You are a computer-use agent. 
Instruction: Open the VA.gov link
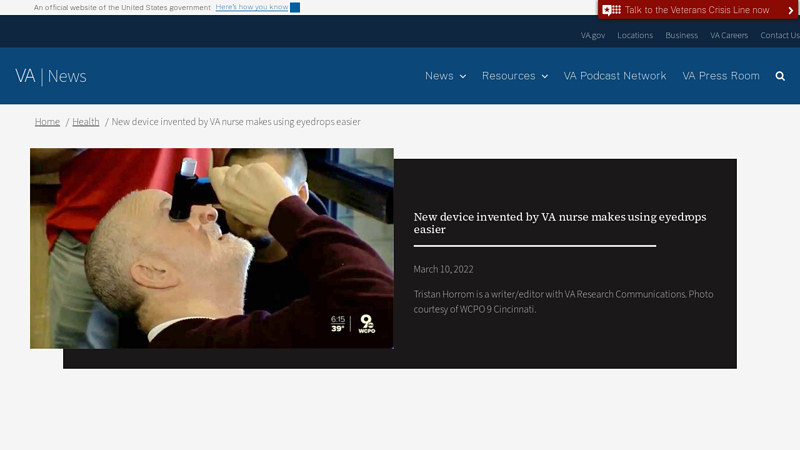(593, 35)
